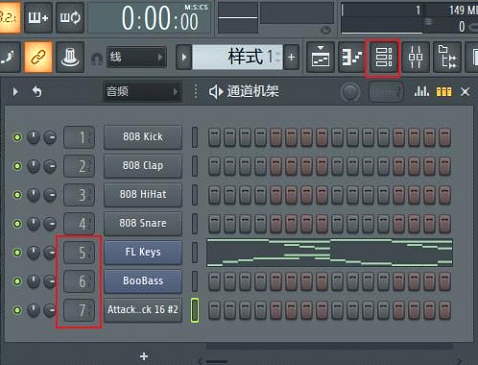Open the Channel rack view
The width and height of the screenshot is (478, 365).
tap(383, 58)
